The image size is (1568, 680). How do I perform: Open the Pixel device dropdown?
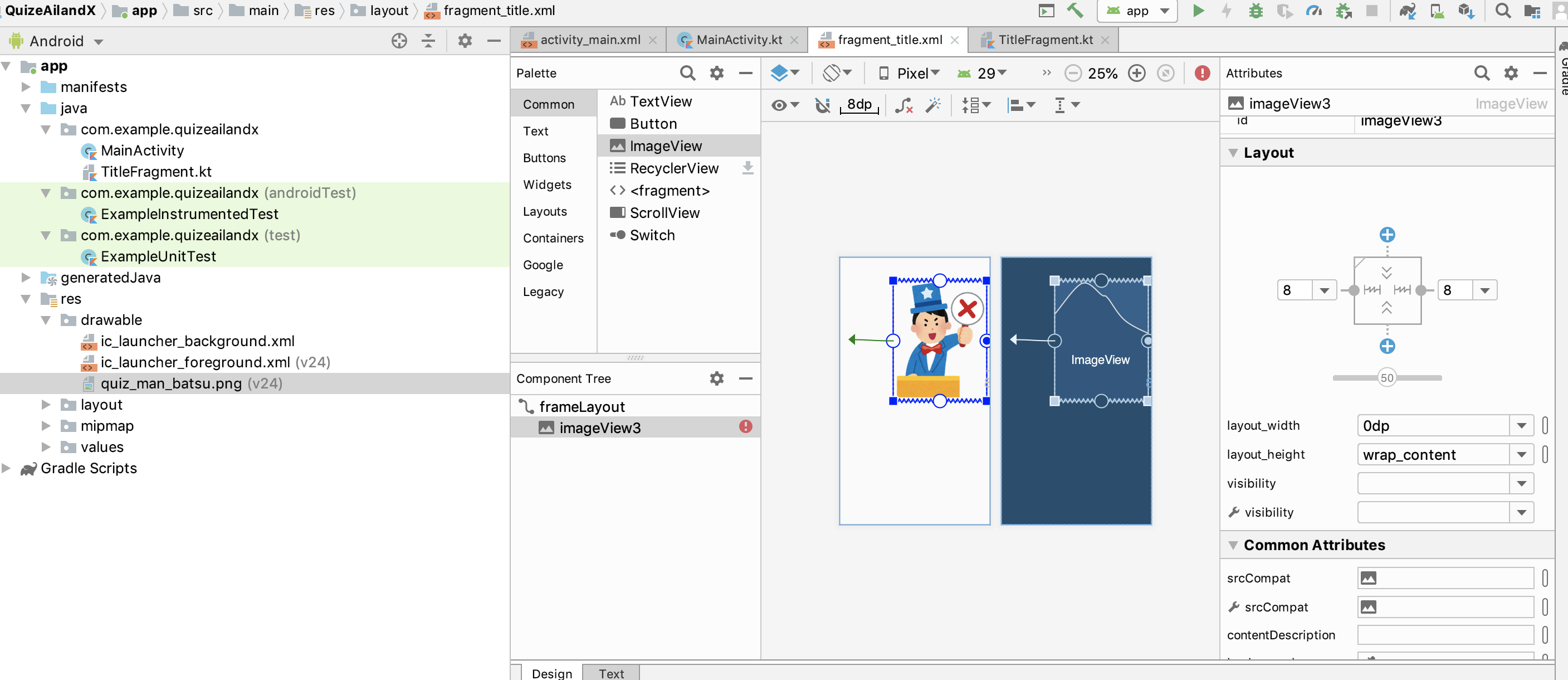[910, 73]
